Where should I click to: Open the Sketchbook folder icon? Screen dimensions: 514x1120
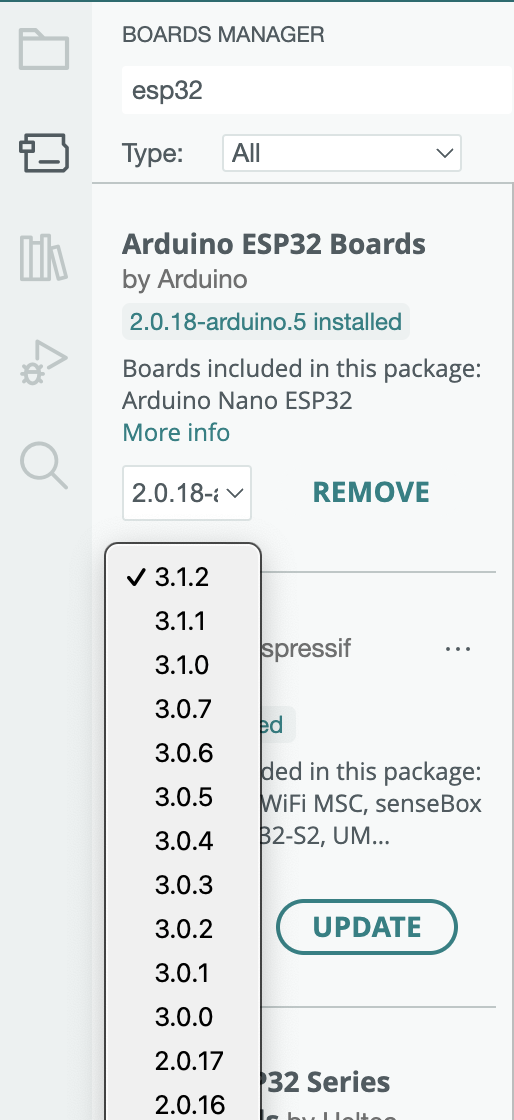[44, 49]
